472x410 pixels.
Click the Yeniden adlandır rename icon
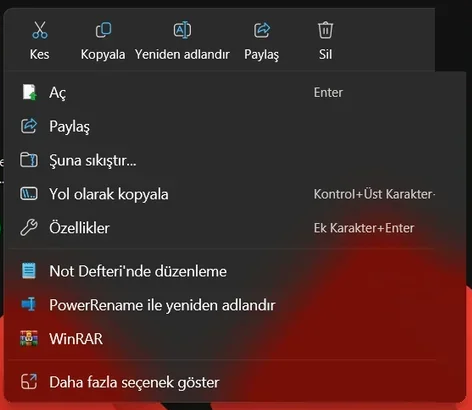(182, 30)
